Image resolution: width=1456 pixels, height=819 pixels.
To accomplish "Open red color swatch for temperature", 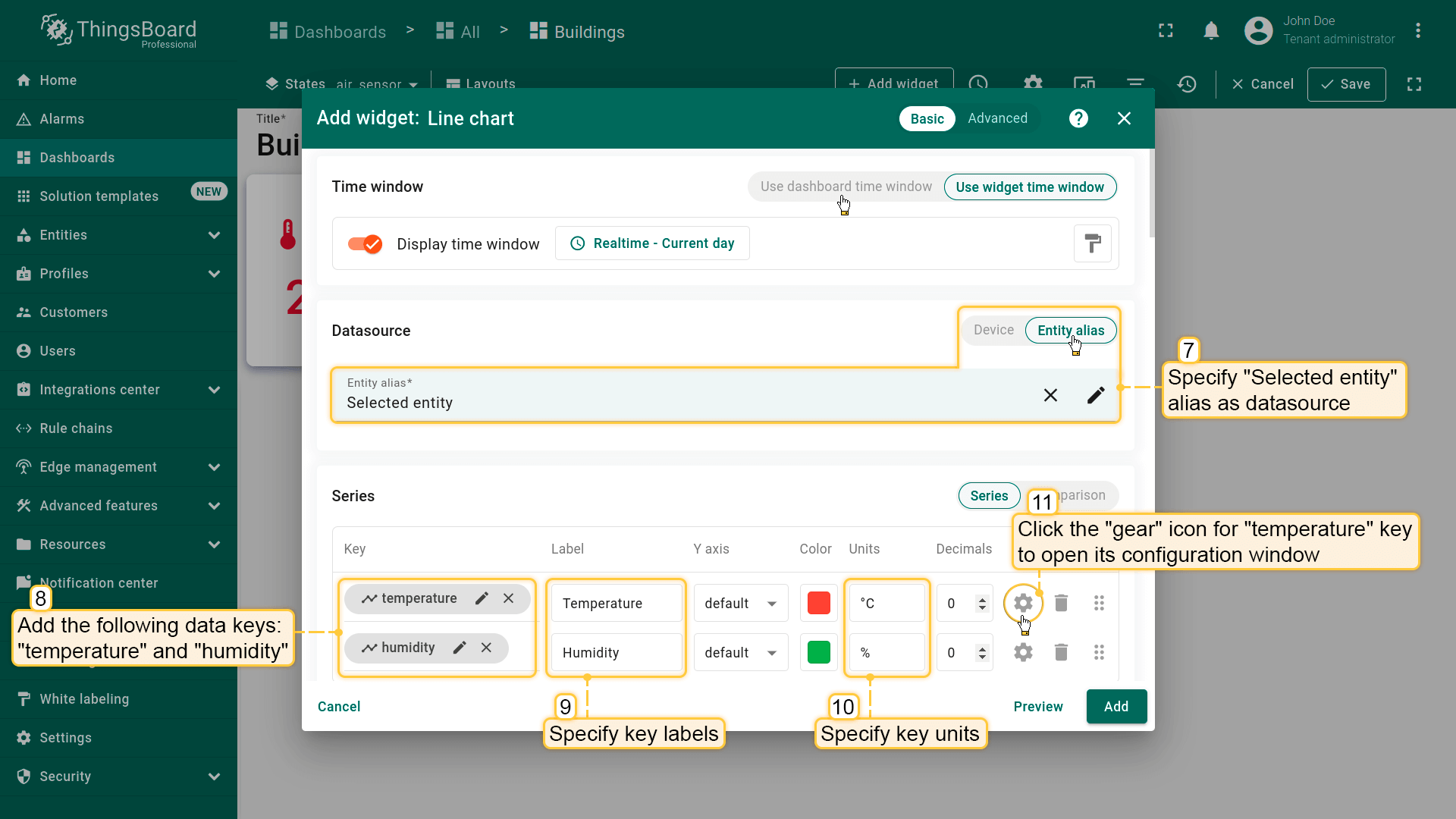I will coord(818,604).
